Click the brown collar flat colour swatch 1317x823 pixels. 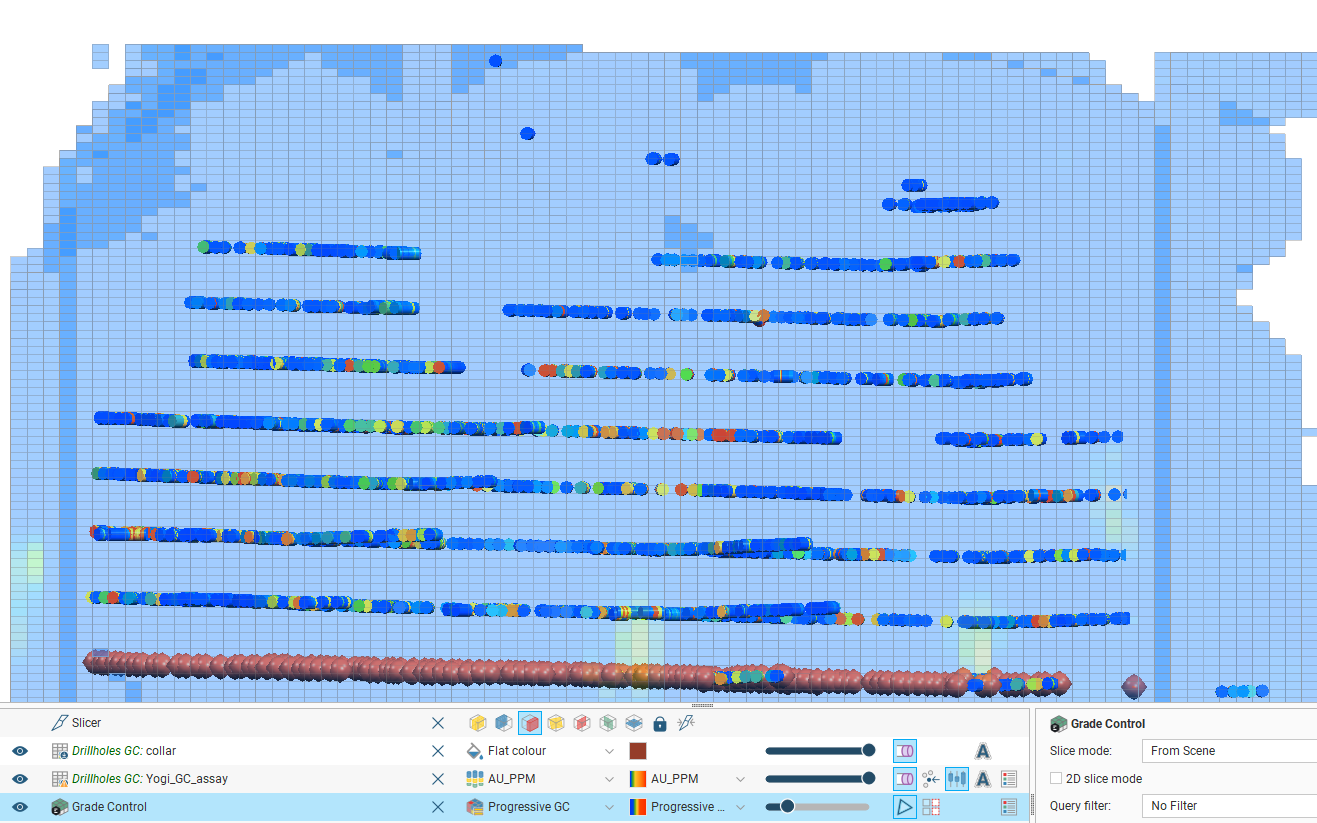coord(638,751)
